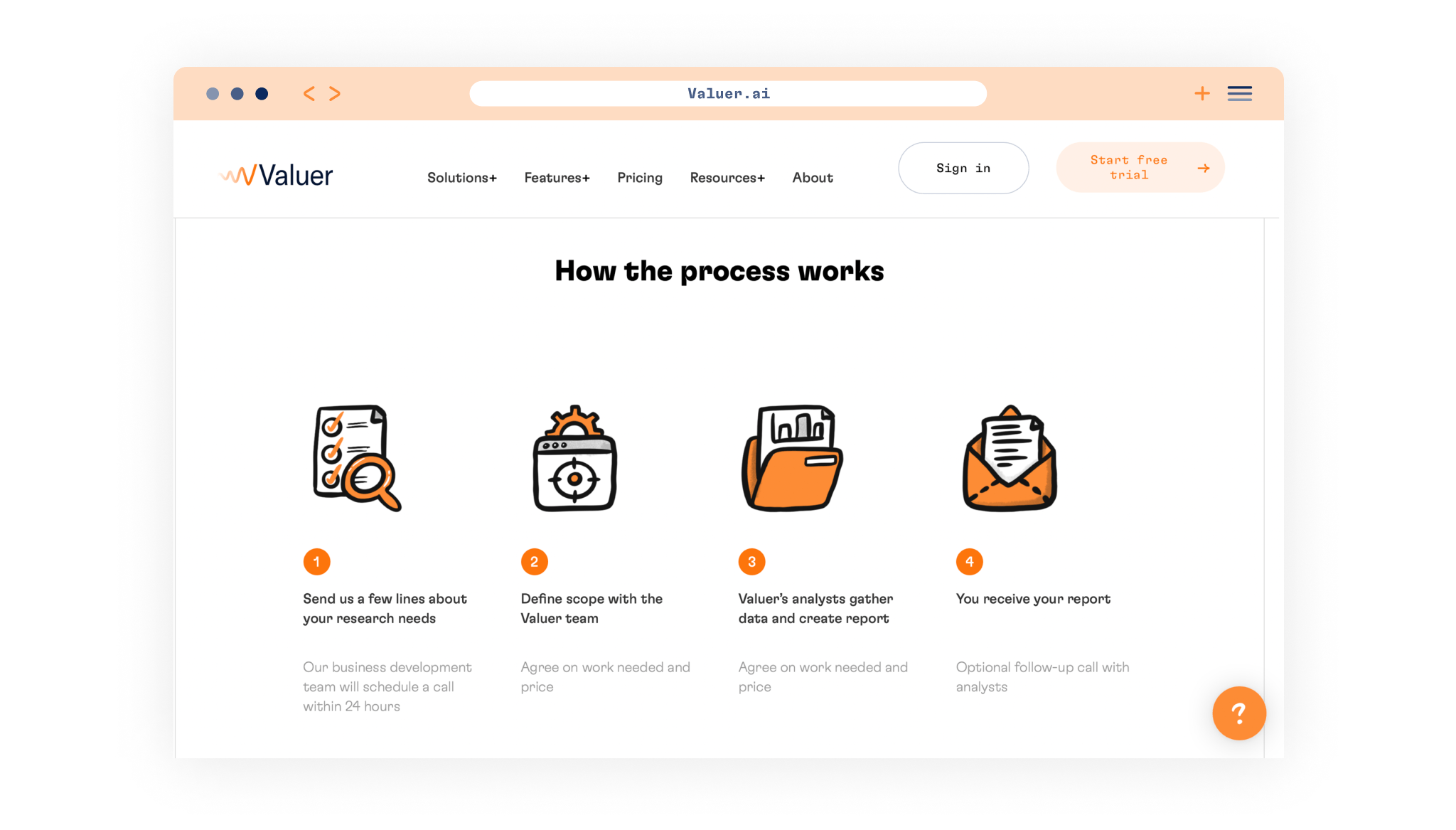Click the orange help question mark button

click(x=1238, y=713)
